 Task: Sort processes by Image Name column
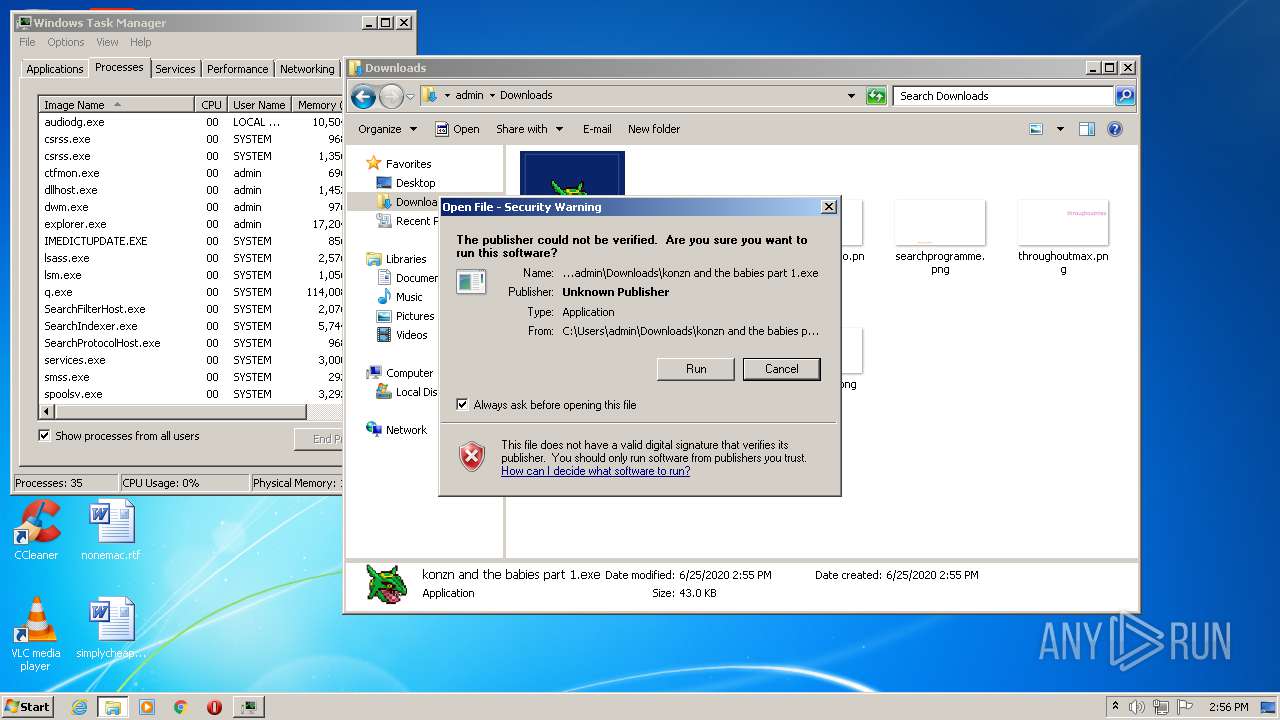point(117,105)
